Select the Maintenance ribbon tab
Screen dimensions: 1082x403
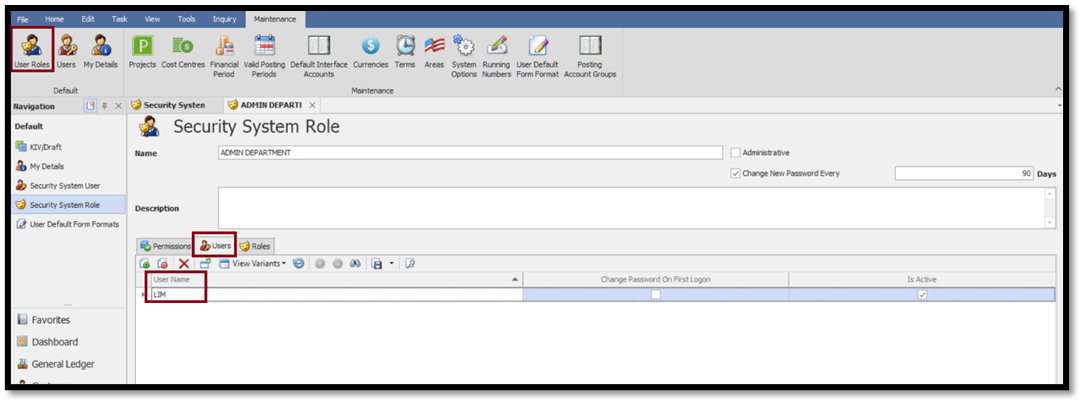click(275, 19)
